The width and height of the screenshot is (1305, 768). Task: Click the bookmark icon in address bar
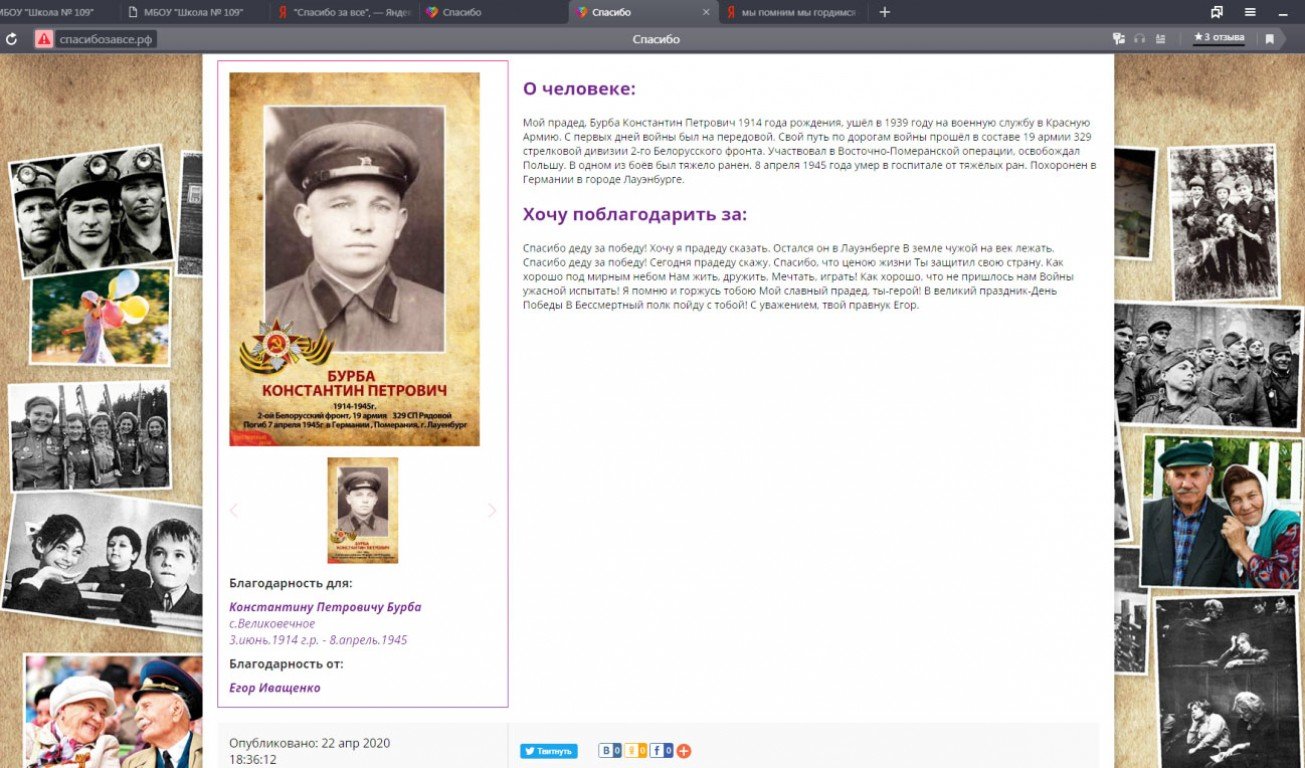[1269, 39]
